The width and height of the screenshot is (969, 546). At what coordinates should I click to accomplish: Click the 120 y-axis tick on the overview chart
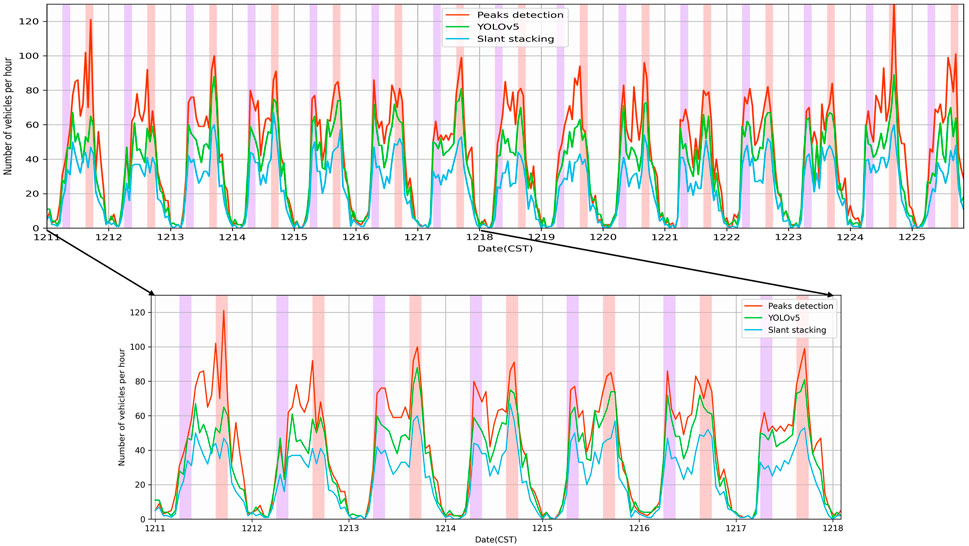[30, 21]
